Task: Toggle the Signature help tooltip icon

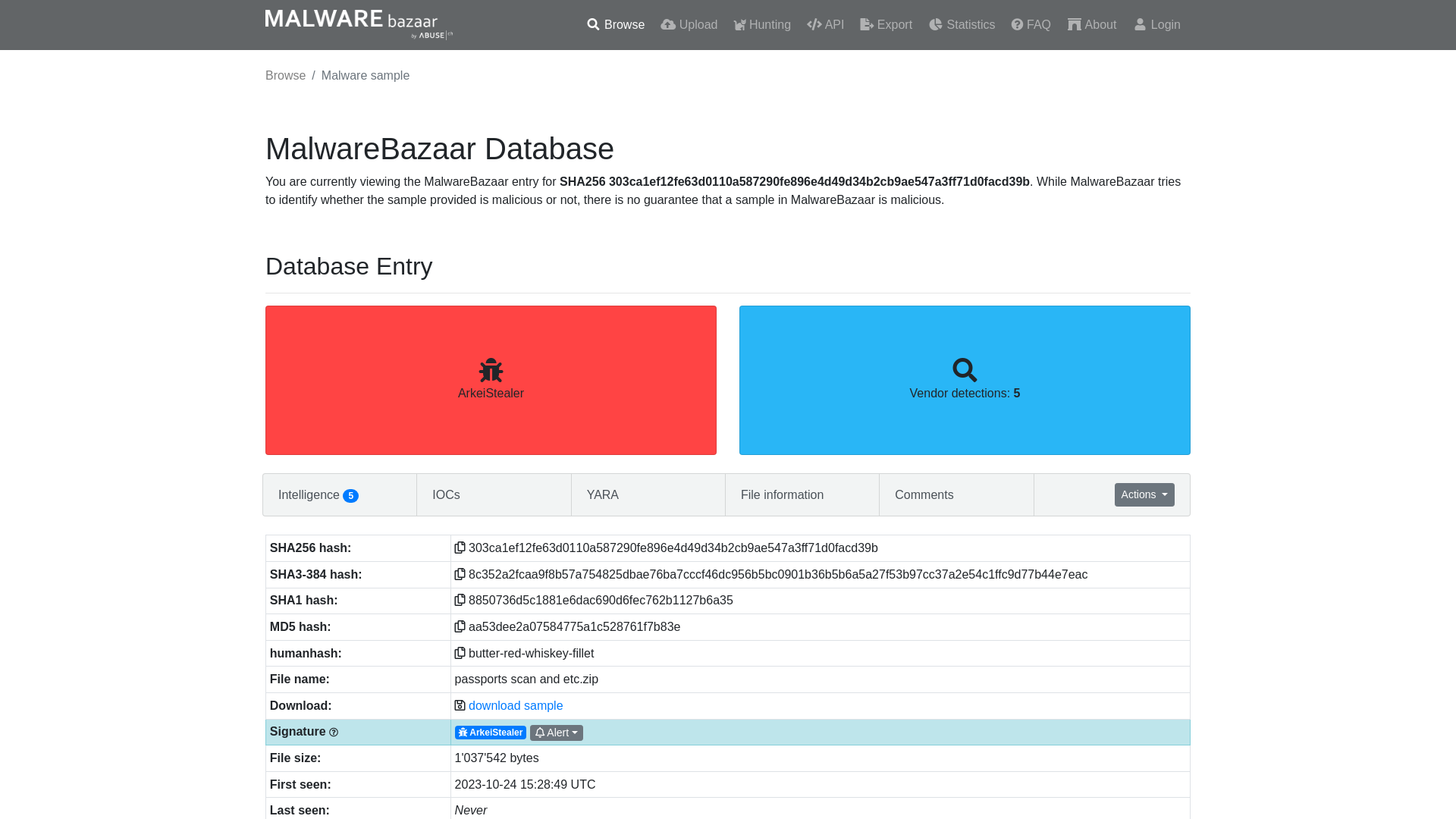Action: 334,732
